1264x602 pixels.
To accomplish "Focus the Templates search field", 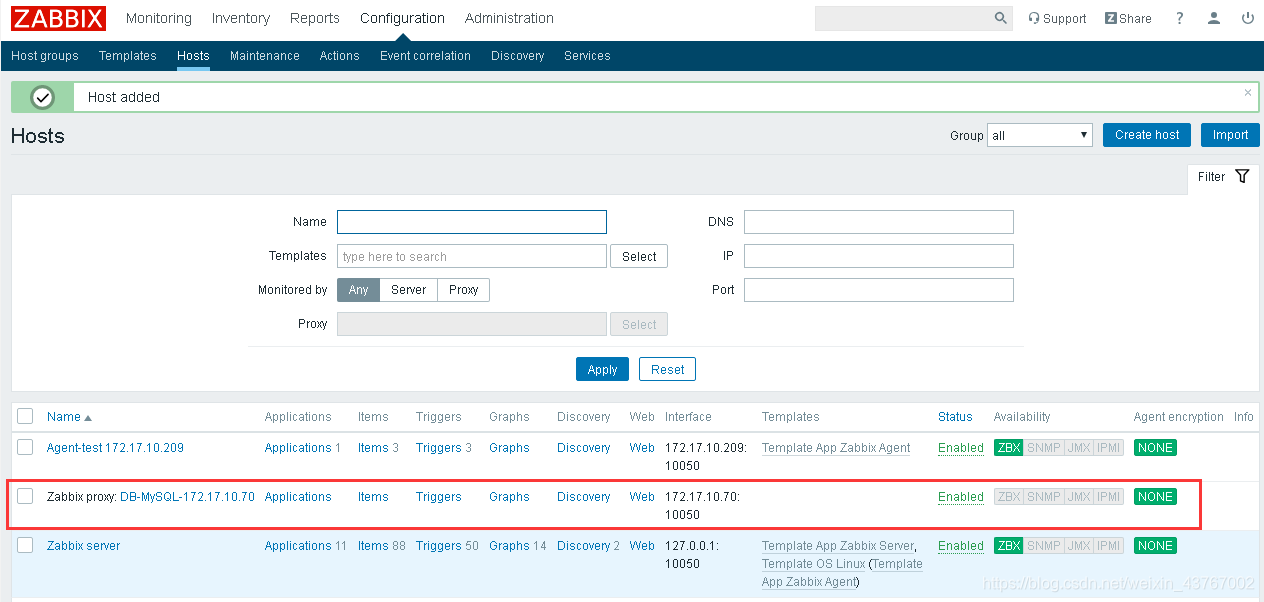I will (x=472, y=256).
